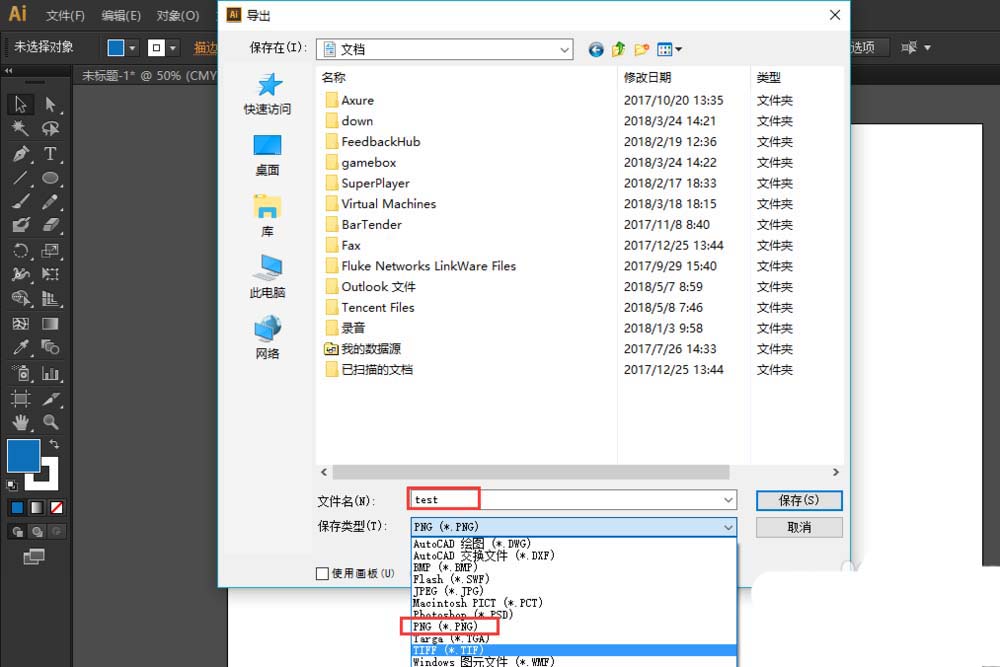
Task: Open Libraries location in sidebar
Action: tap(267, 217)
